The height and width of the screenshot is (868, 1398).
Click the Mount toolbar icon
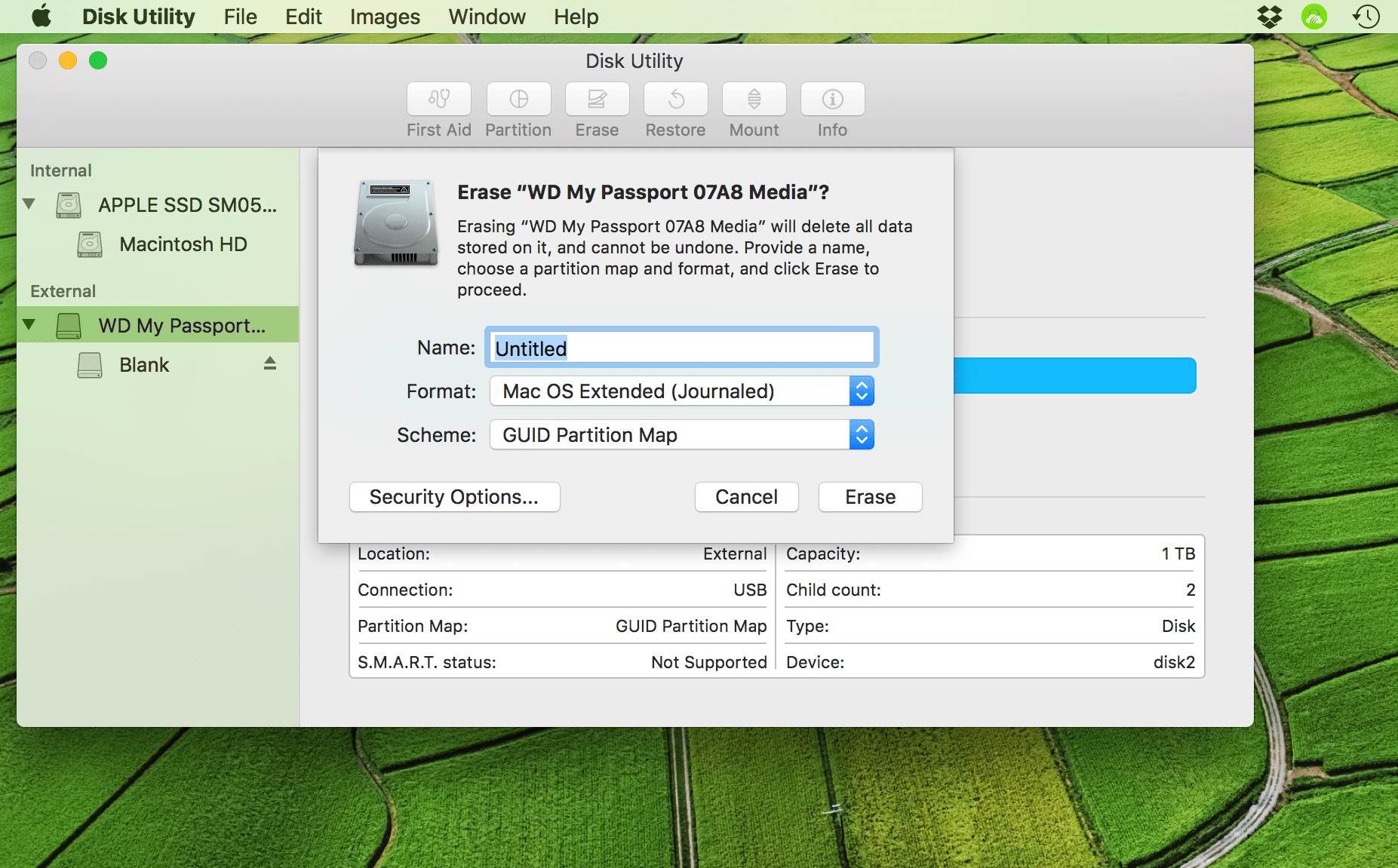754,99
